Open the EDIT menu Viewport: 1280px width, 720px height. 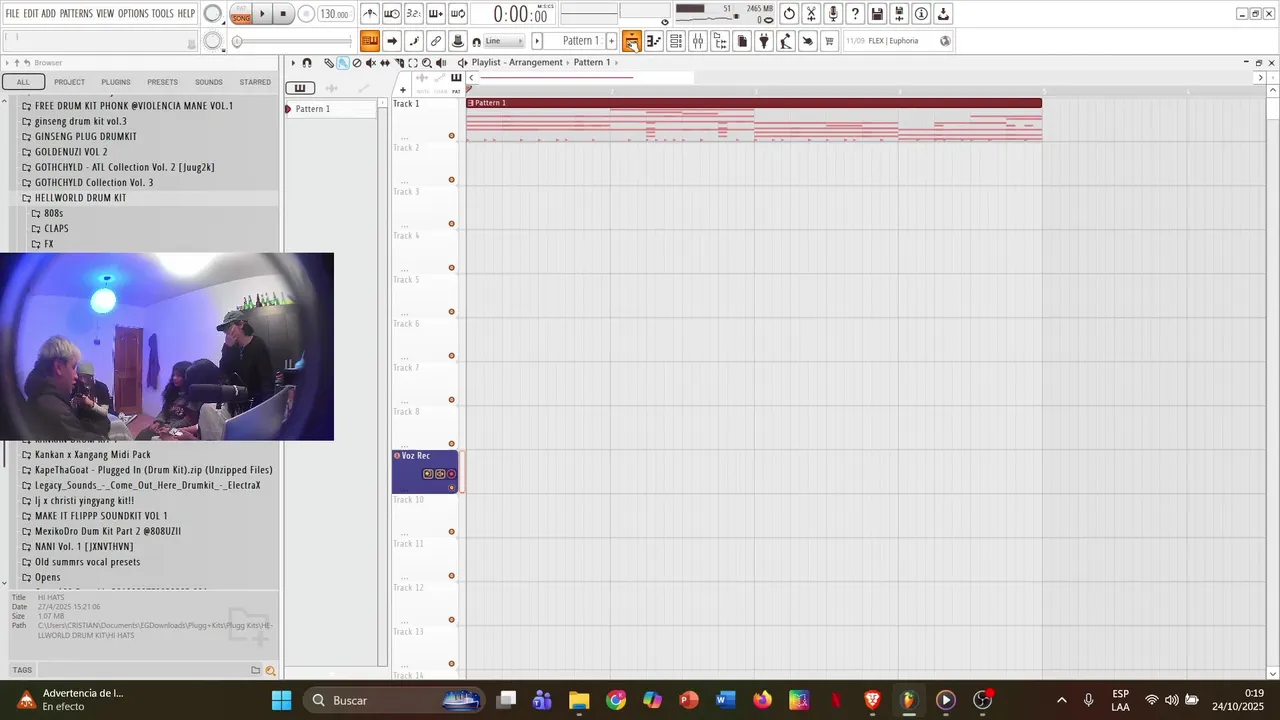pyautogui.click(x=31, y=14)
